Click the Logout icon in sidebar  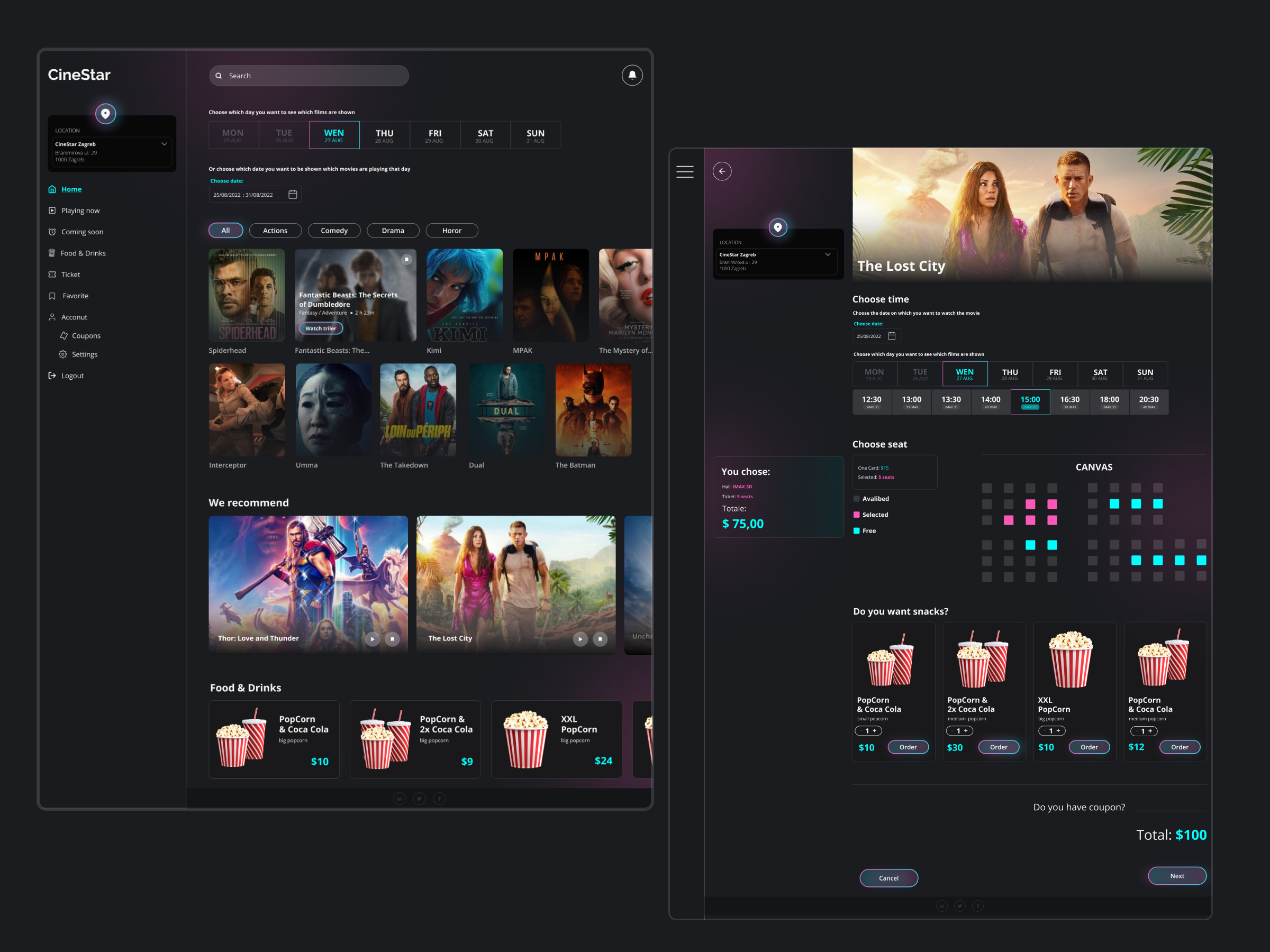point(52,376)
